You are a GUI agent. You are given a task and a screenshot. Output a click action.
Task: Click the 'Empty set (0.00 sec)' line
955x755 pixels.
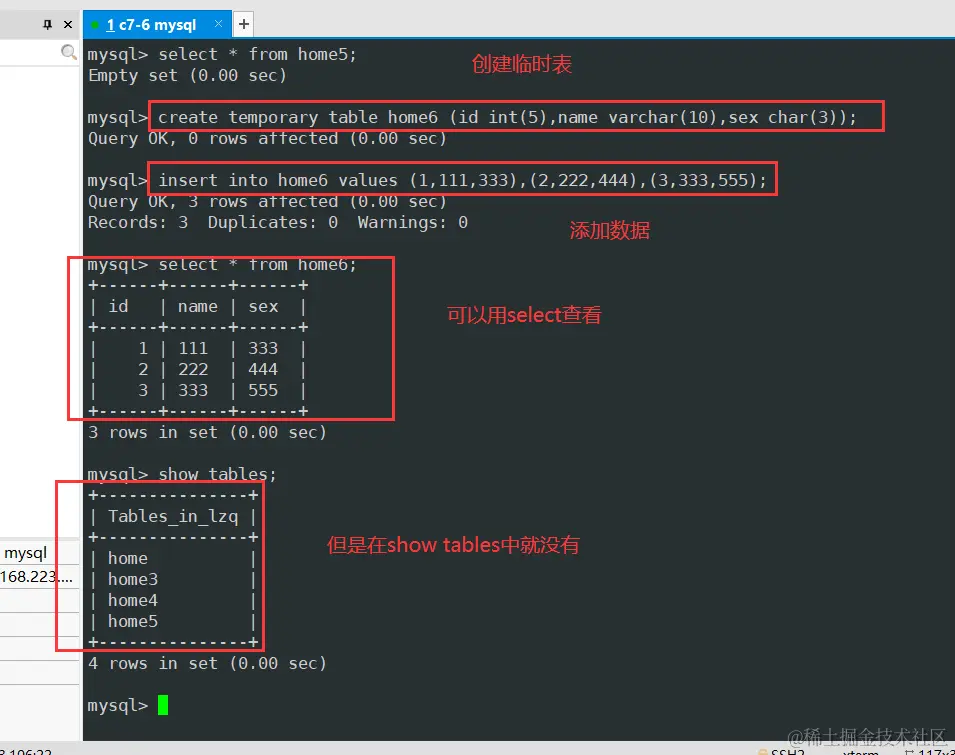click(x=187, y=76)
